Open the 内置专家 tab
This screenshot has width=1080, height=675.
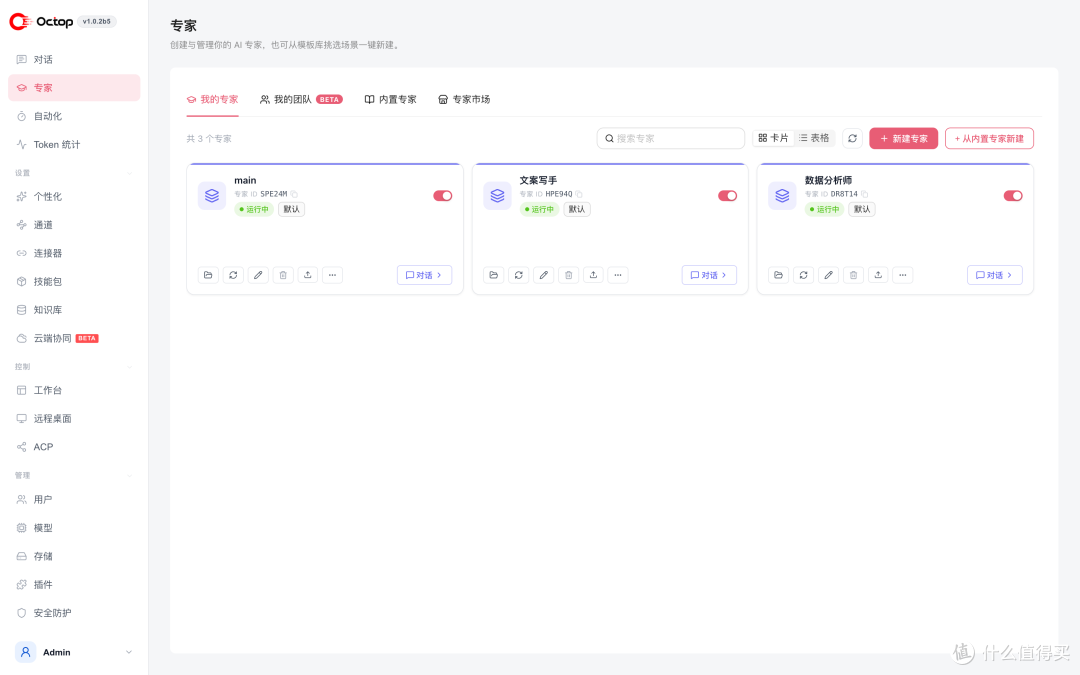391,99
